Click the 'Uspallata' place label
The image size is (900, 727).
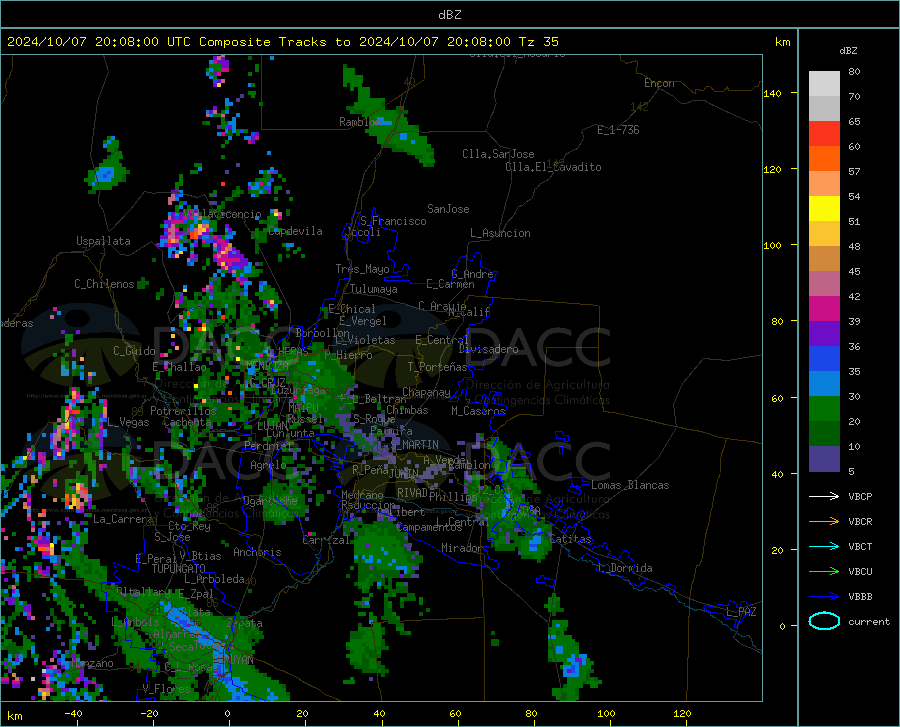coord(103,241)
